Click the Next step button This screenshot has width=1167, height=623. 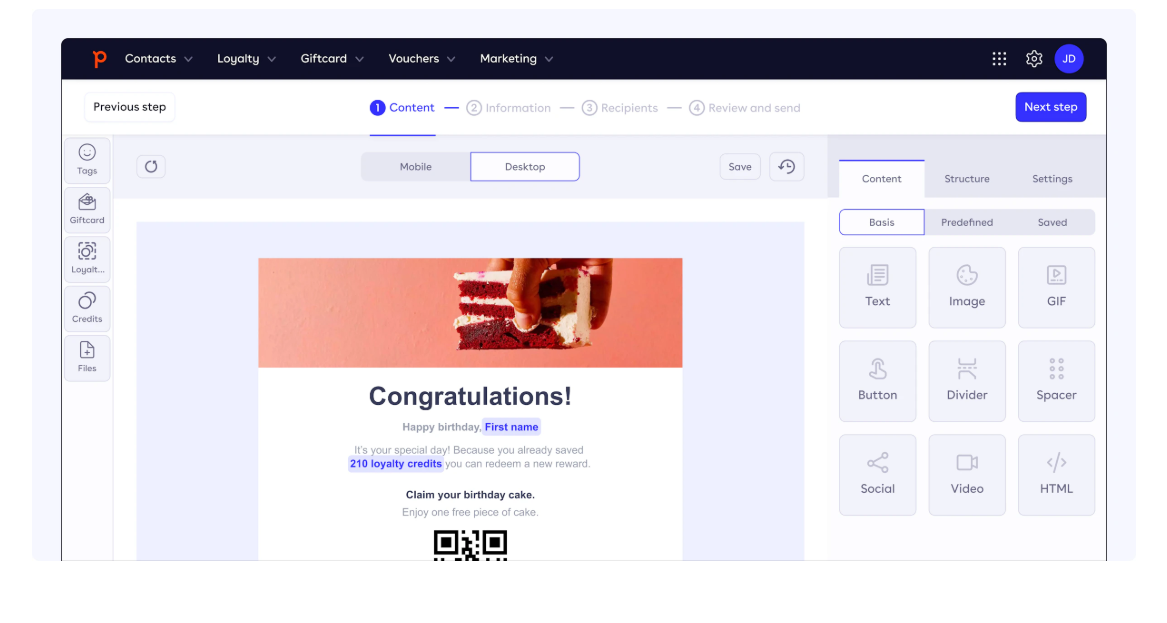(x=1050, y=107)
